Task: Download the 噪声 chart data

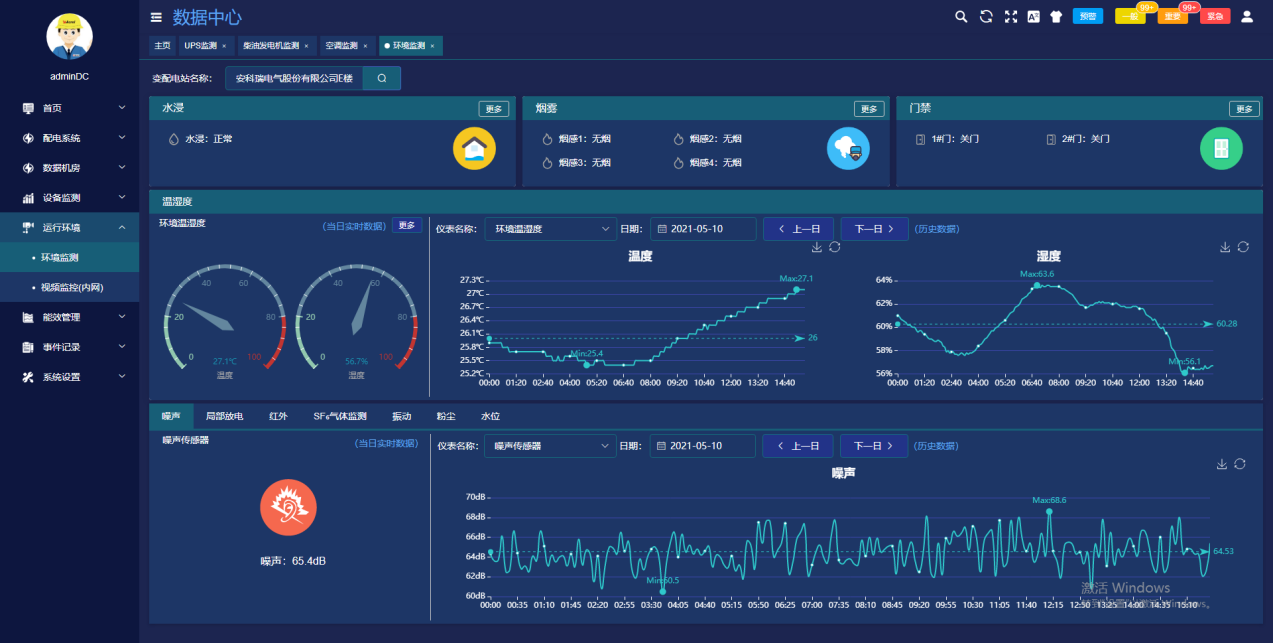Action: [1221, 464]
